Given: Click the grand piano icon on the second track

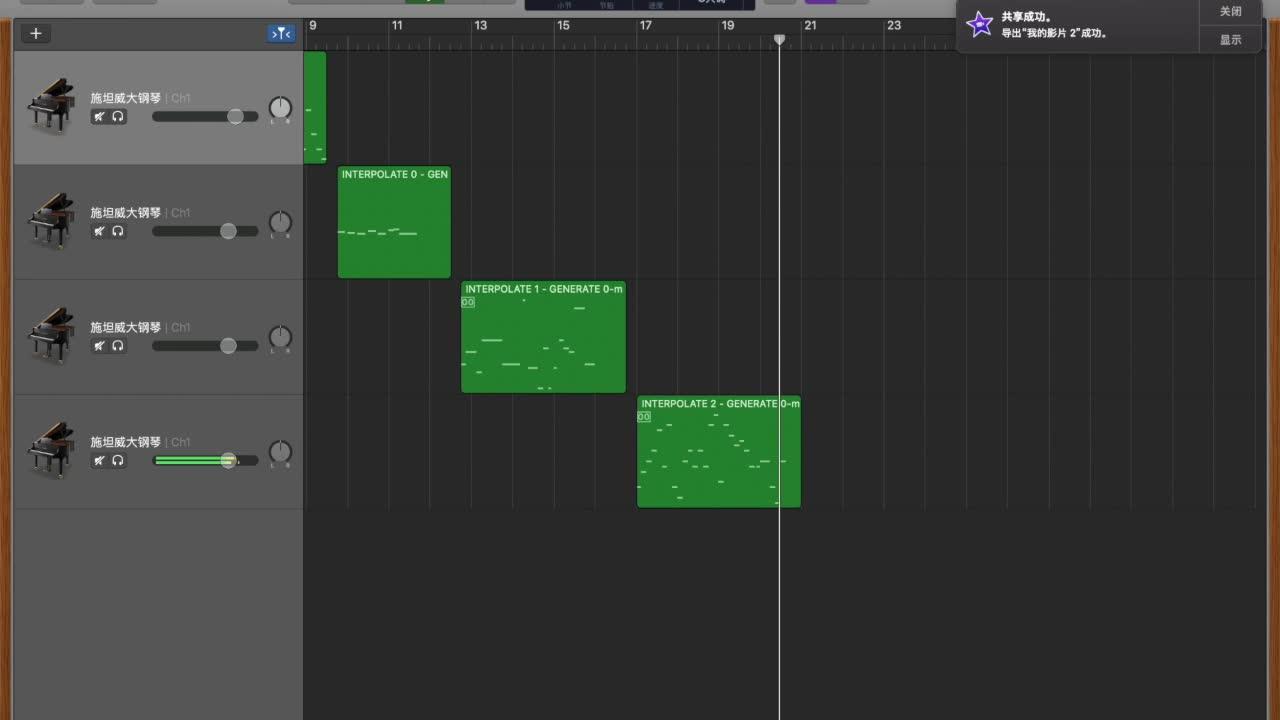Looking at the screenshot, I should 50,218.
